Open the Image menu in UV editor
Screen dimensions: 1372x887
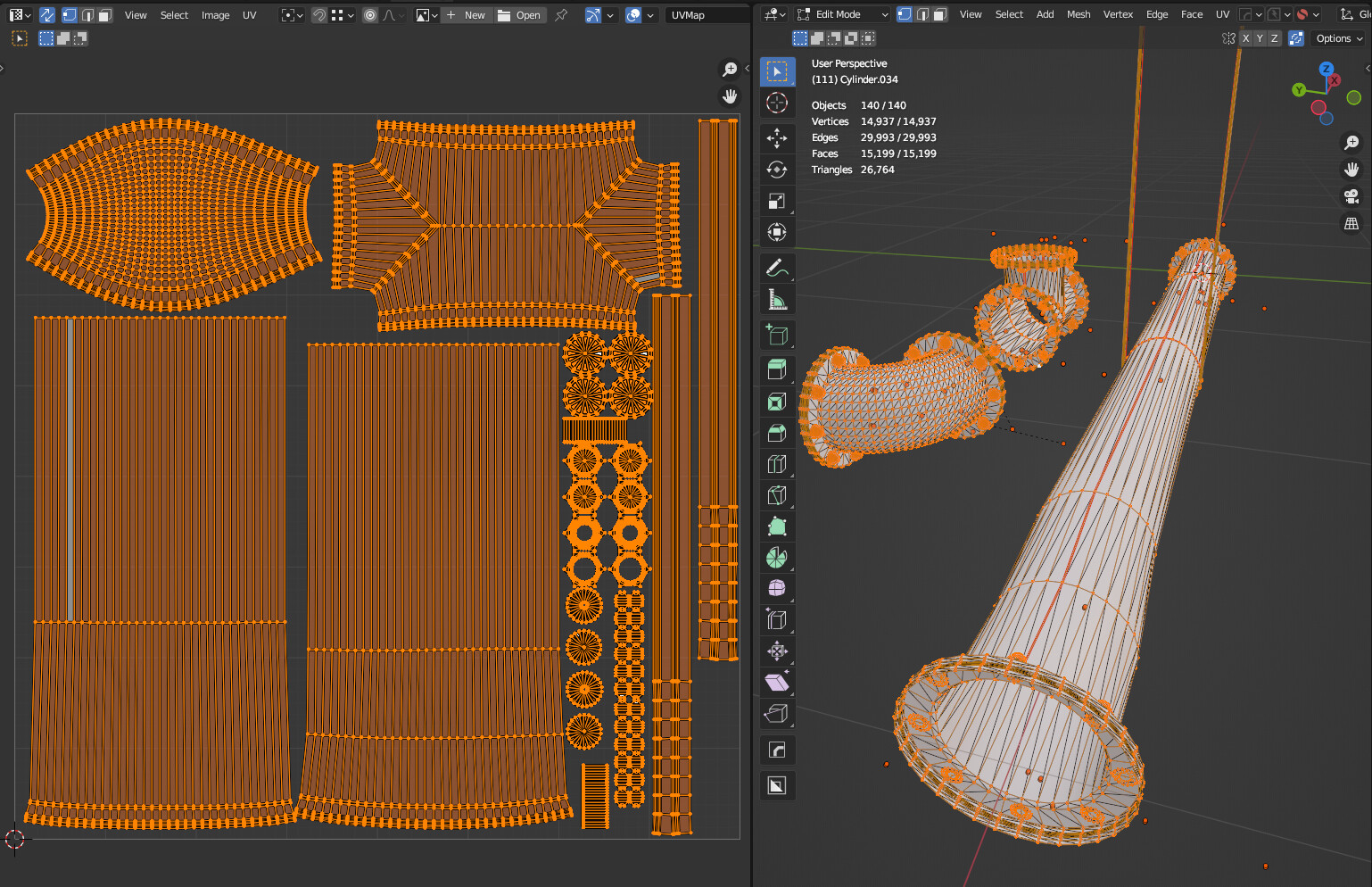[215, 15]
